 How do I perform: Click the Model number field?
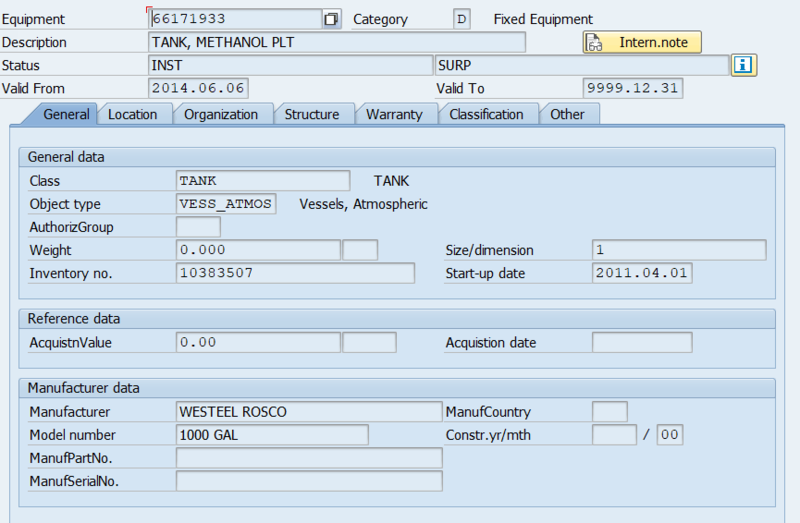tap(272, 435)
